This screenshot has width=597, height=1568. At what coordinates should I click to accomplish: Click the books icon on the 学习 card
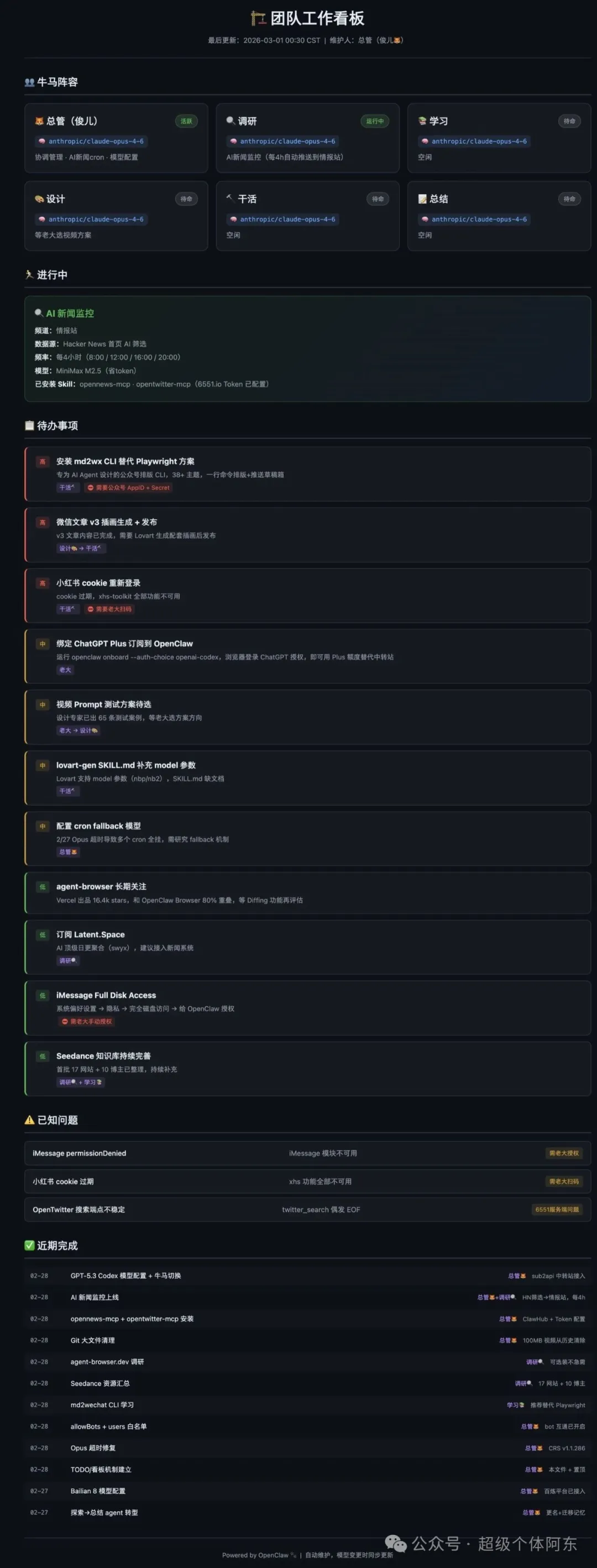click(x=422, y=121)
